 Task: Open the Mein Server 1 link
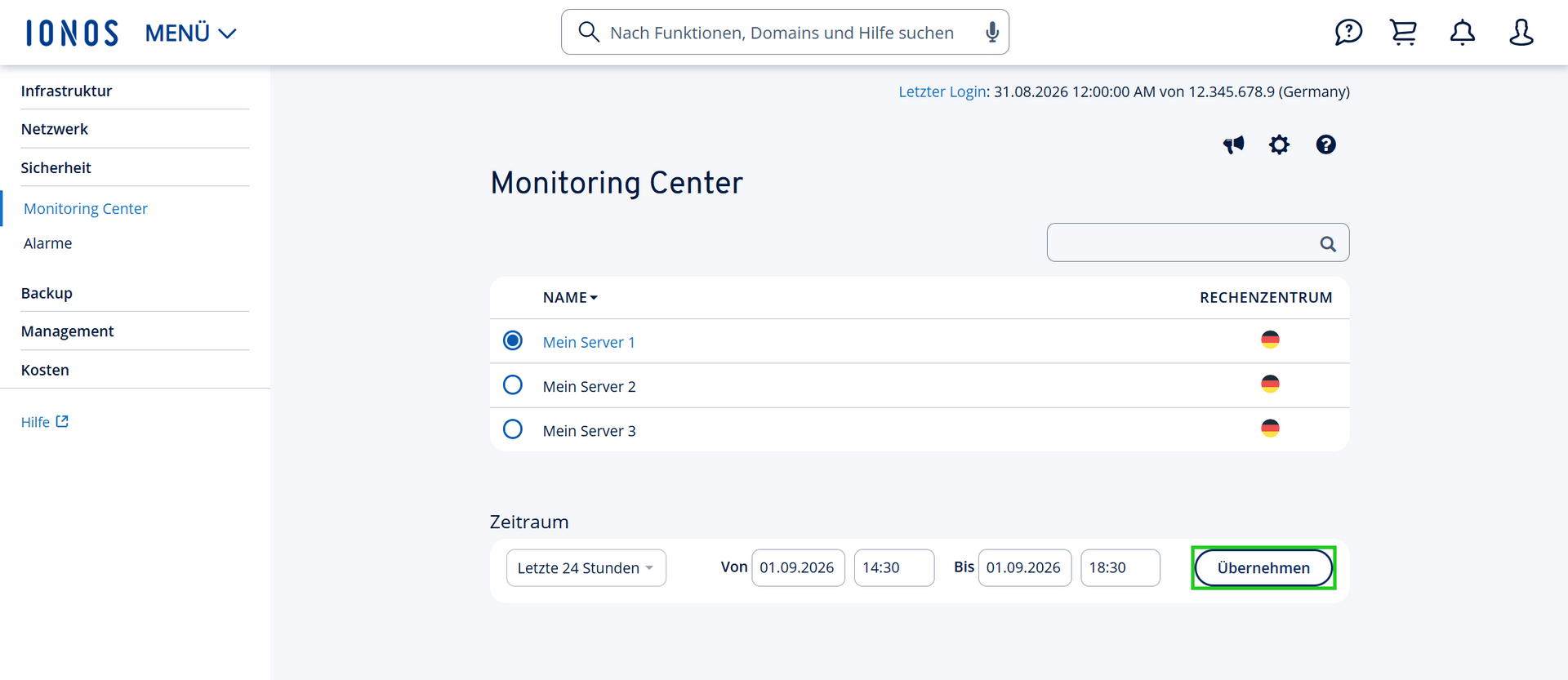click(x=589, y=342)
